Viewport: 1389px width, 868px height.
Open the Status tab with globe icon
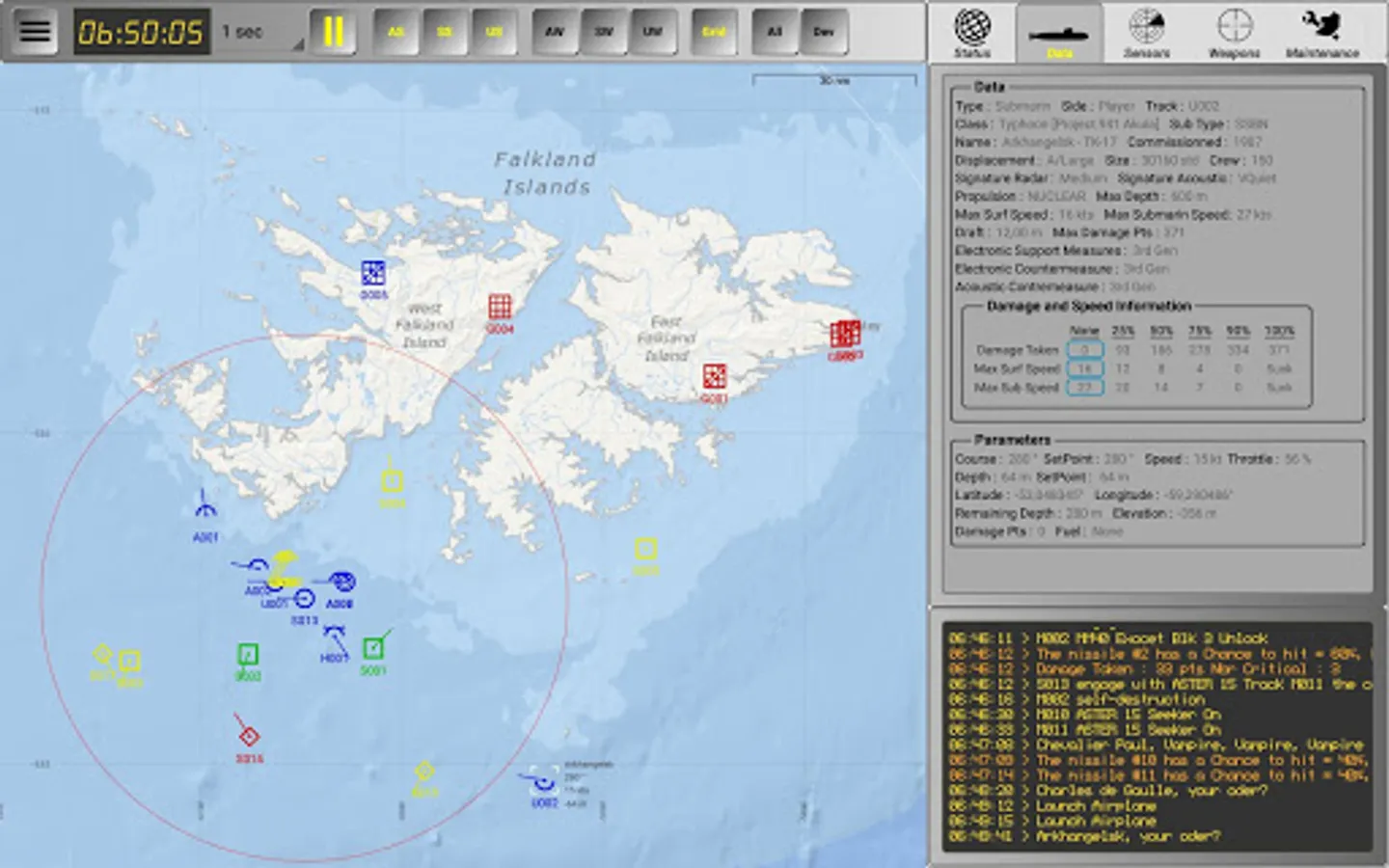[x=972, y=32]
